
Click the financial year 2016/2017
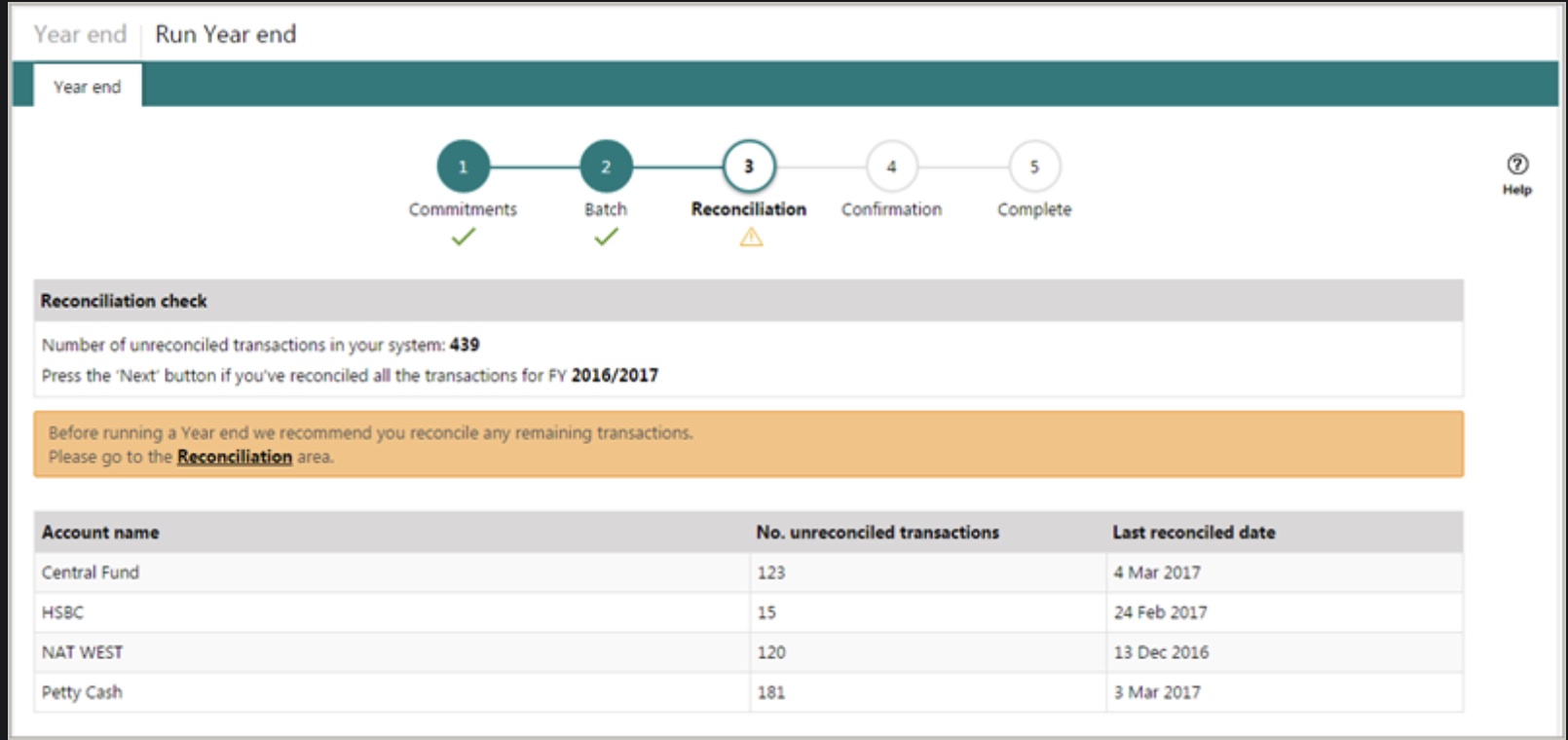tap(615, 376)
